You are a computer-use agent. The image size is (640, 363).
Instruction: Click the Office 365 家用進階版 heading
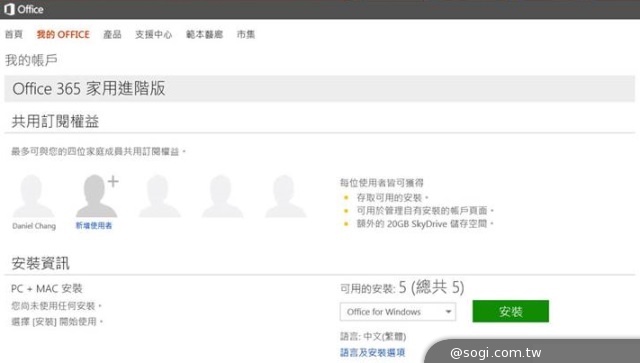tap(89, 89)
